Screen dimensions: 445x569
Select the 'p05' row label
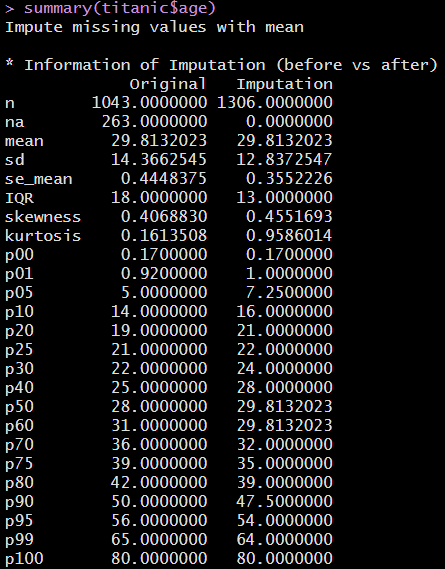[19, 292]
